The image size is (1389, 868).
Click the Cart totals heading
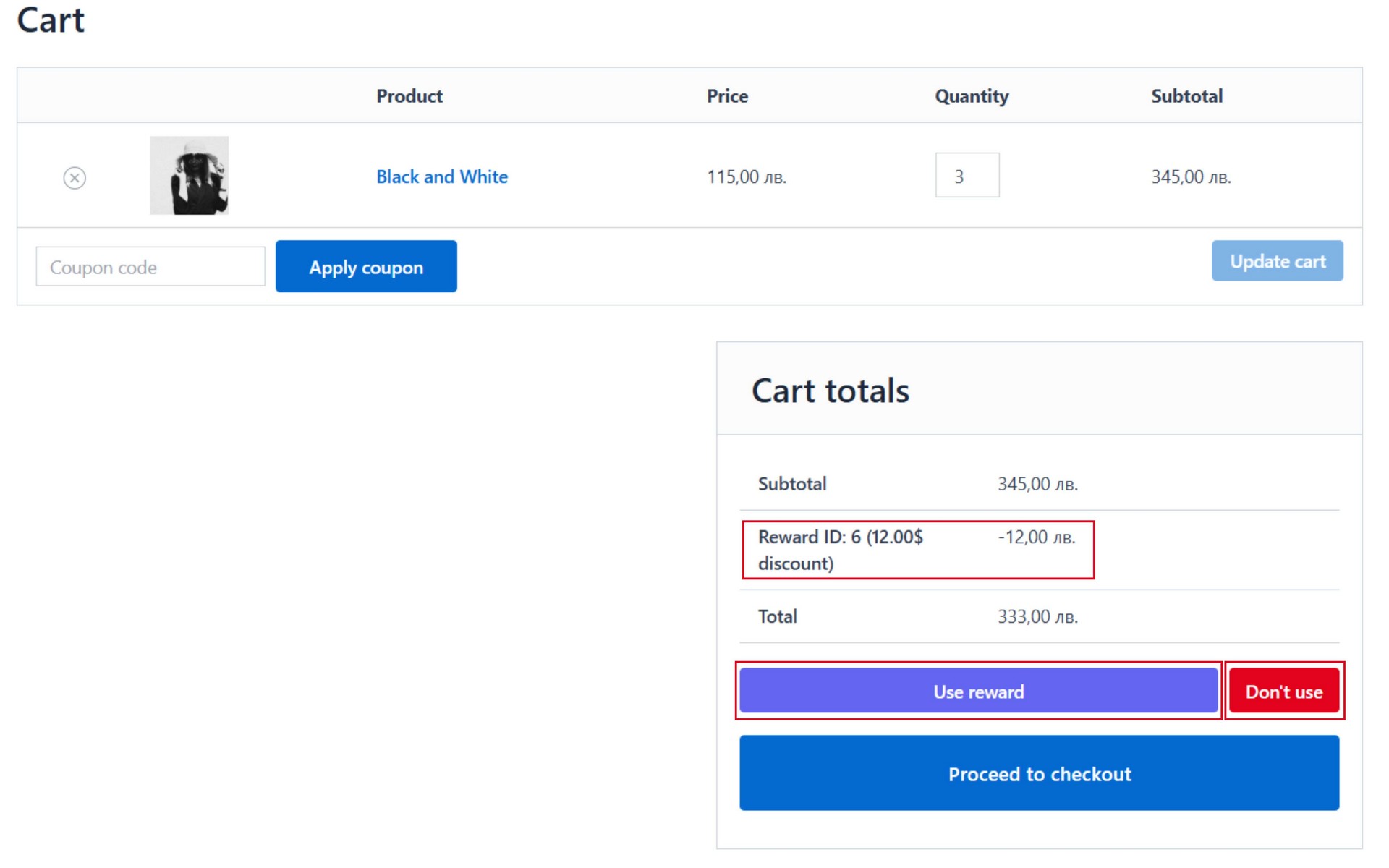coord(830,391)
